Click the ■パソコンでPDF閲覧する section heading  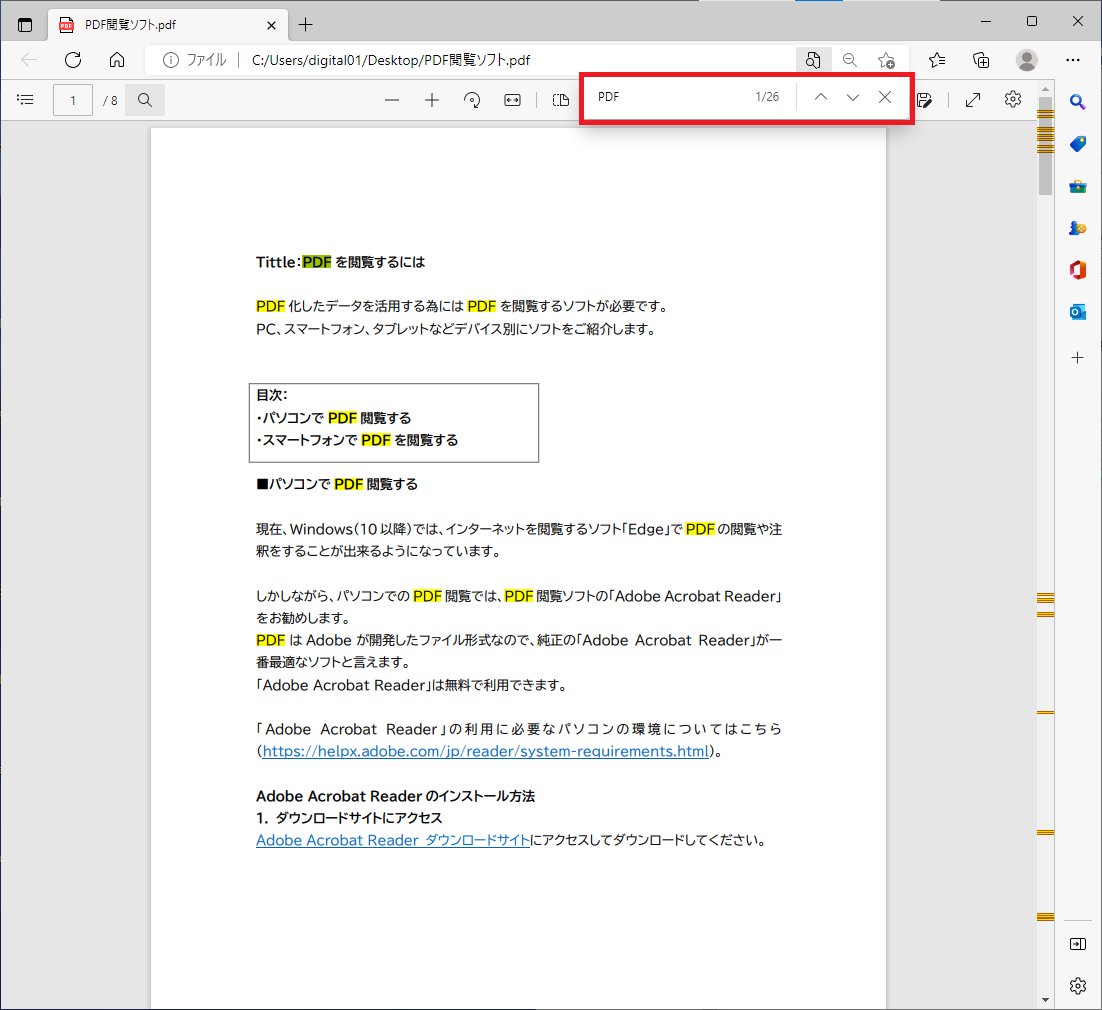337,484
